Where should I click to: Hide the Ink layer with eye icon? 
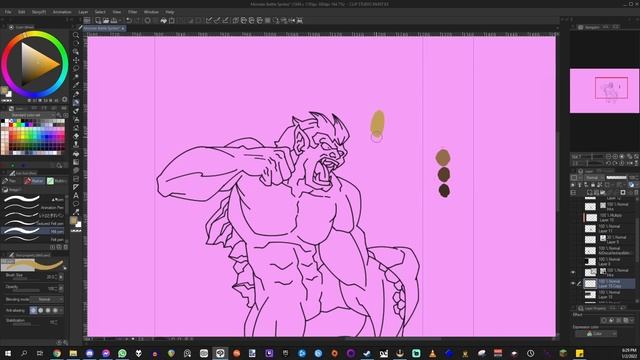coord(573,272)
